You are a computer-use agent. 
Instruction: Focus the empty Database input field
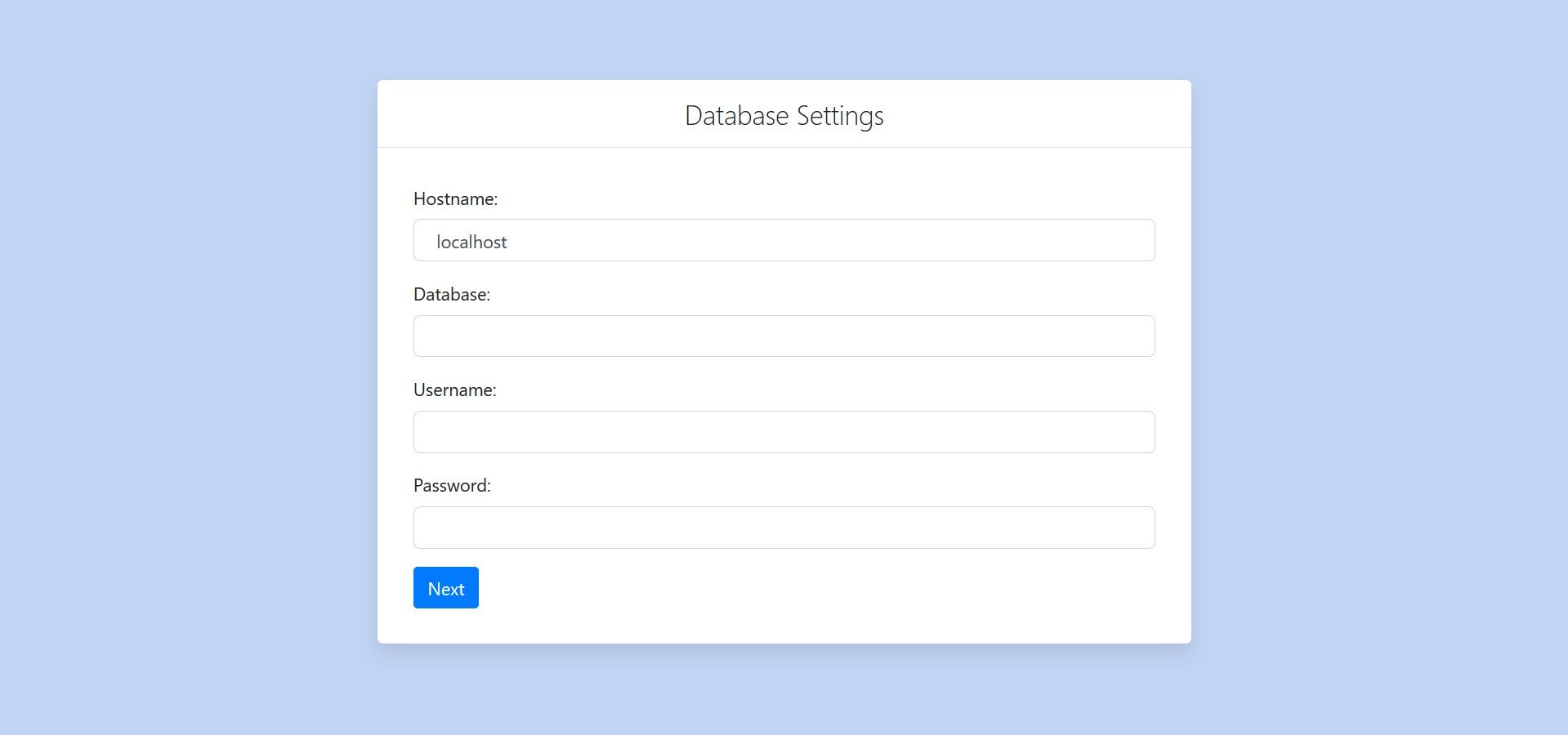tap(784, 336)
